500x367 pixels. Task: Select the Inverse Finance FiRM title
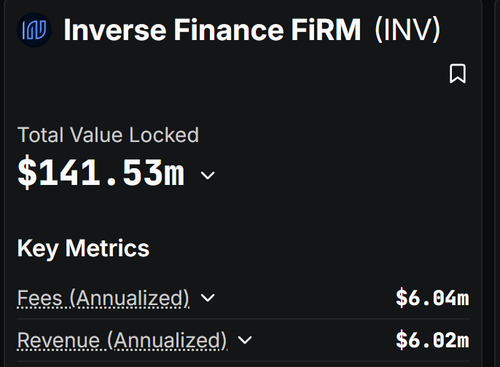click(212, 30)
